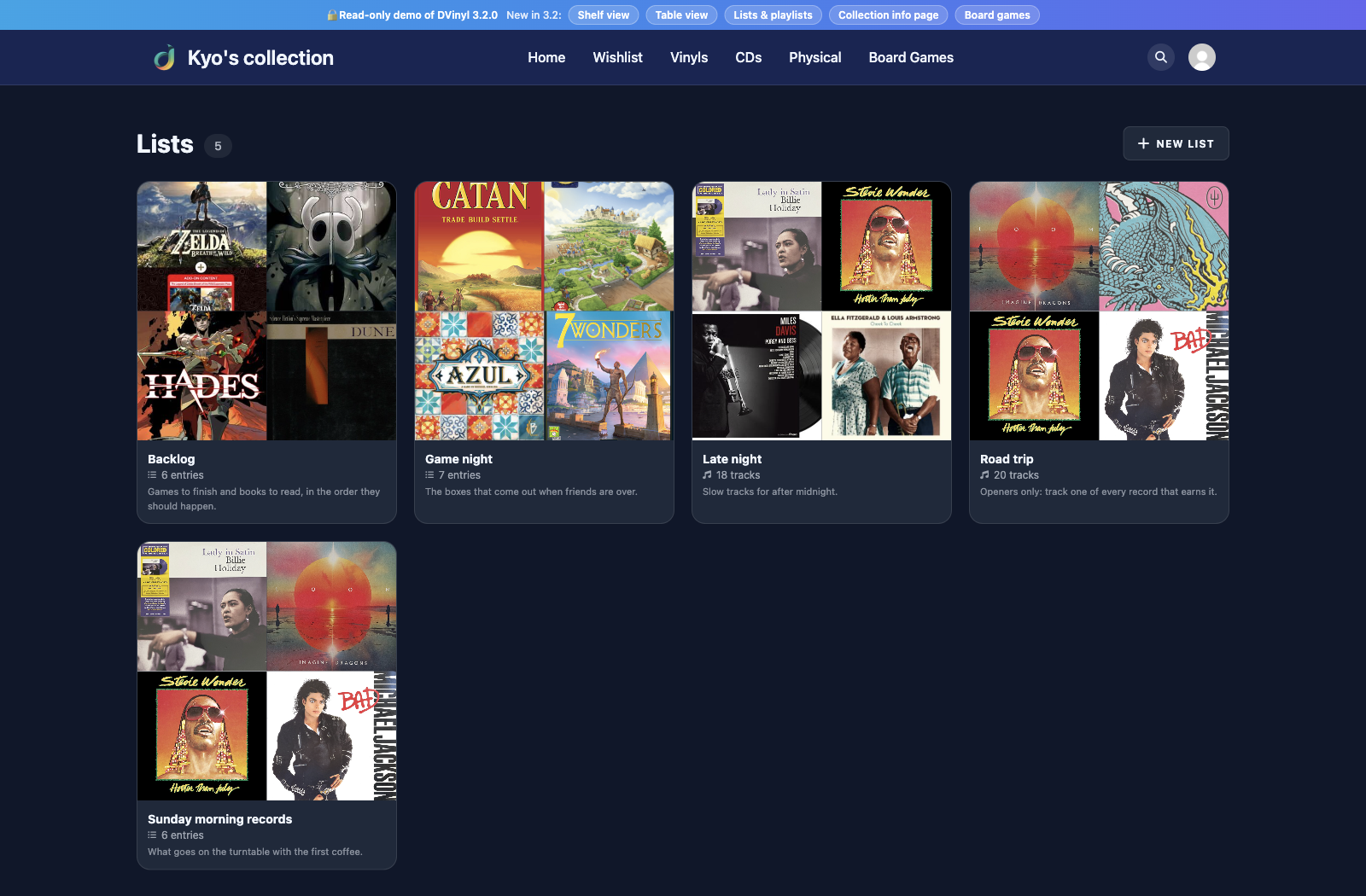This screenshot has height=896, width=1366.
Task: Open the Road trip cover collage
Action: (x=1099, y=311)
